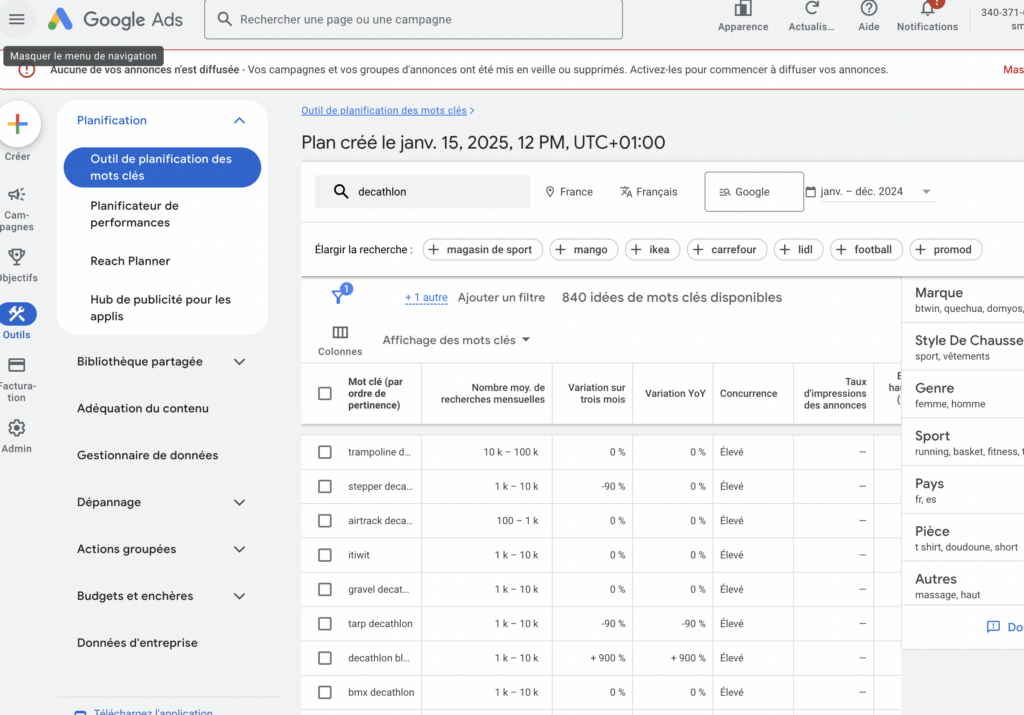Check the decathlon bl... row checkbox
1024x715 pixels.
pyautogui.click(x=325, y=658)
